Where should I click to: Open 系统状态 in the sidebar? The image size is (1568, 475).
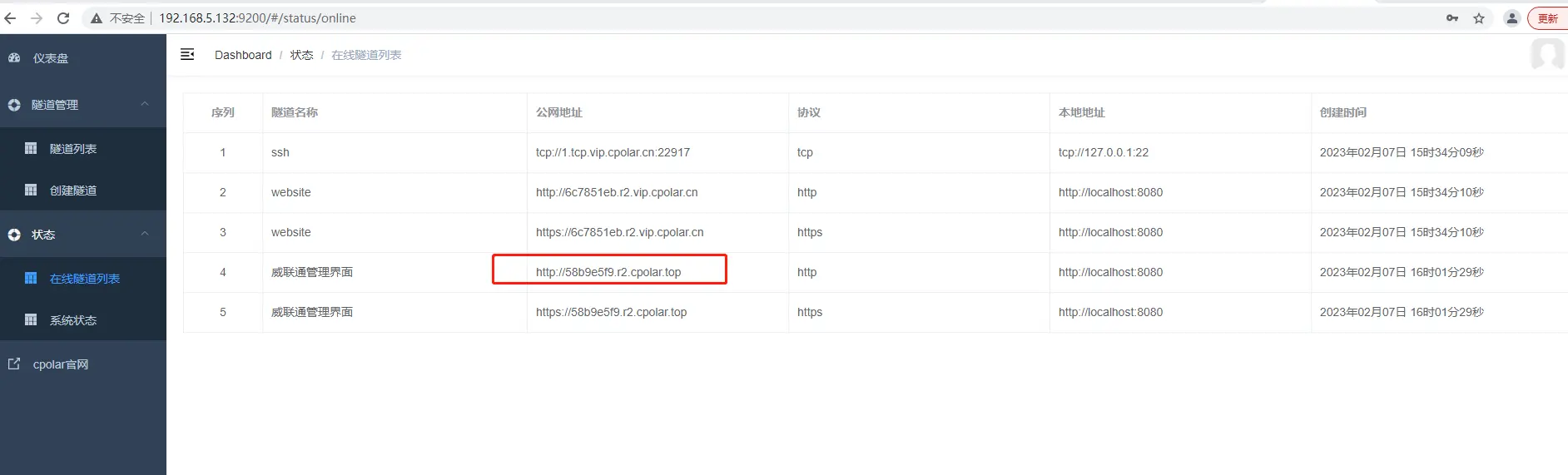(73, 320)
